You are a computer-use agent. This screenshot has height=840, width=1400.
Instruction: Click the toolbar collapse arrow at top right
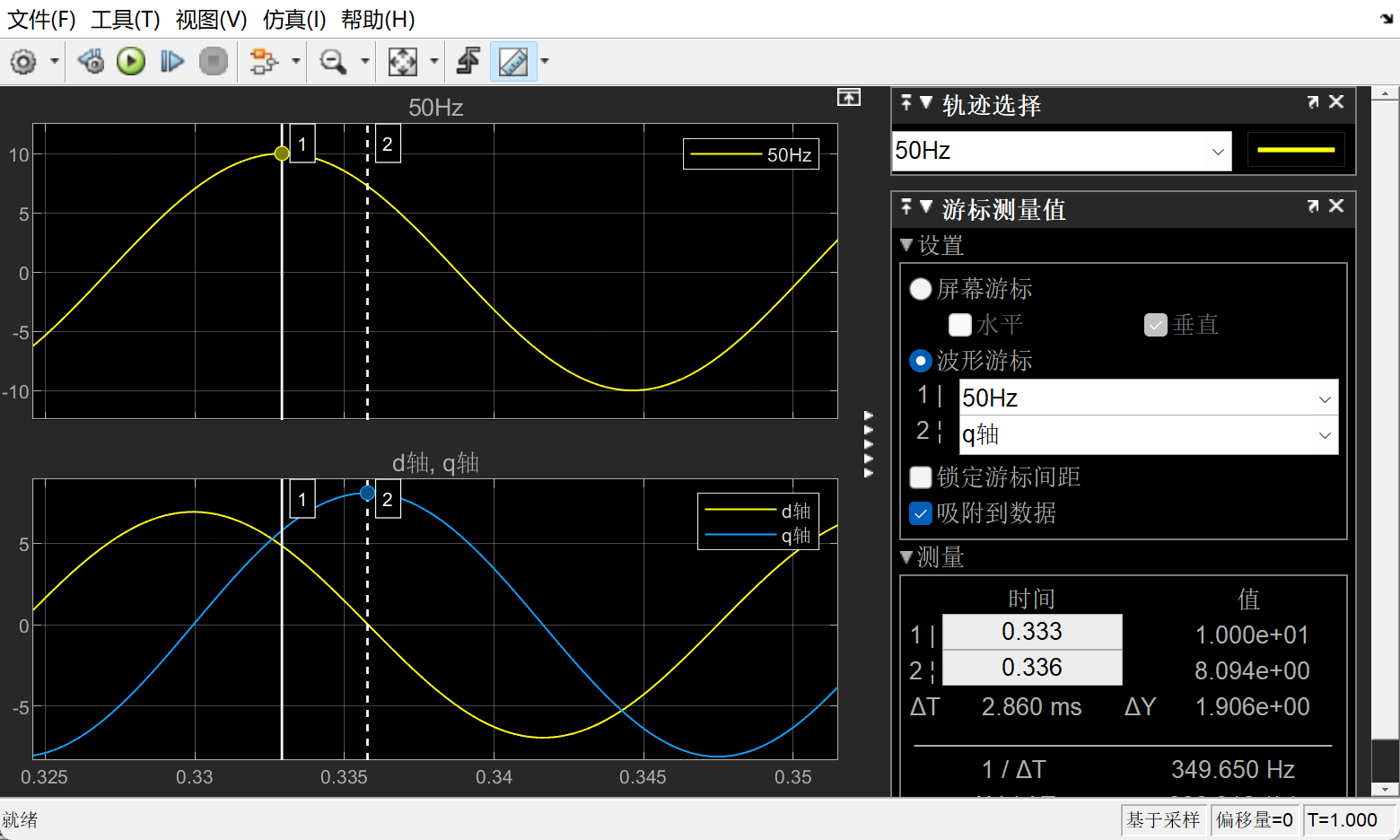(x=1387, y=19)
